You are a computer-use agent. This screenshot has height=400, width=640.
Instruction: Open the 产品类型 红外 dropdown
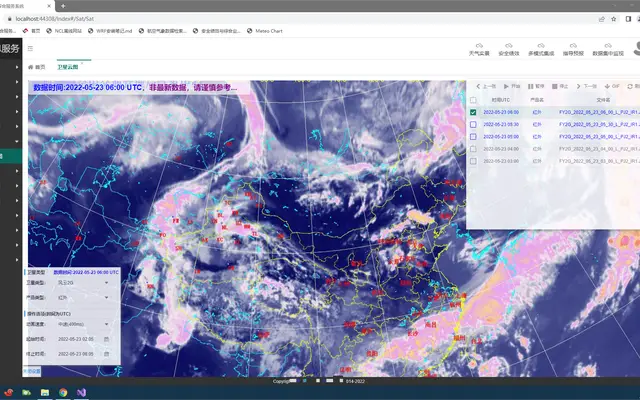(x=83, y=298)
